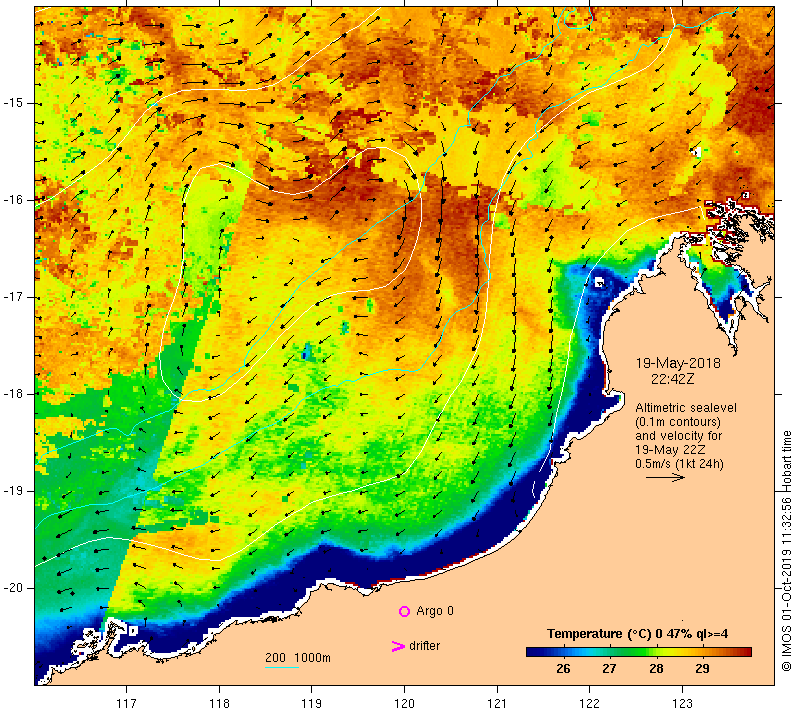Click the 'and velocity for' caption line

point(679,436)
